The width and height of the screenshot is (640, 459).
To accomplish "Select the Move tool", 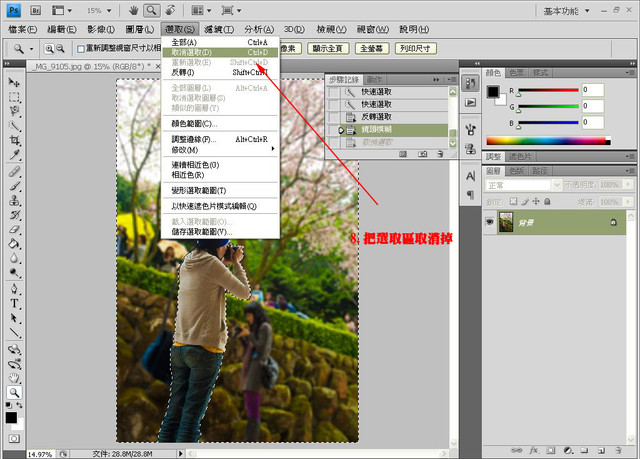I will 14,82.
